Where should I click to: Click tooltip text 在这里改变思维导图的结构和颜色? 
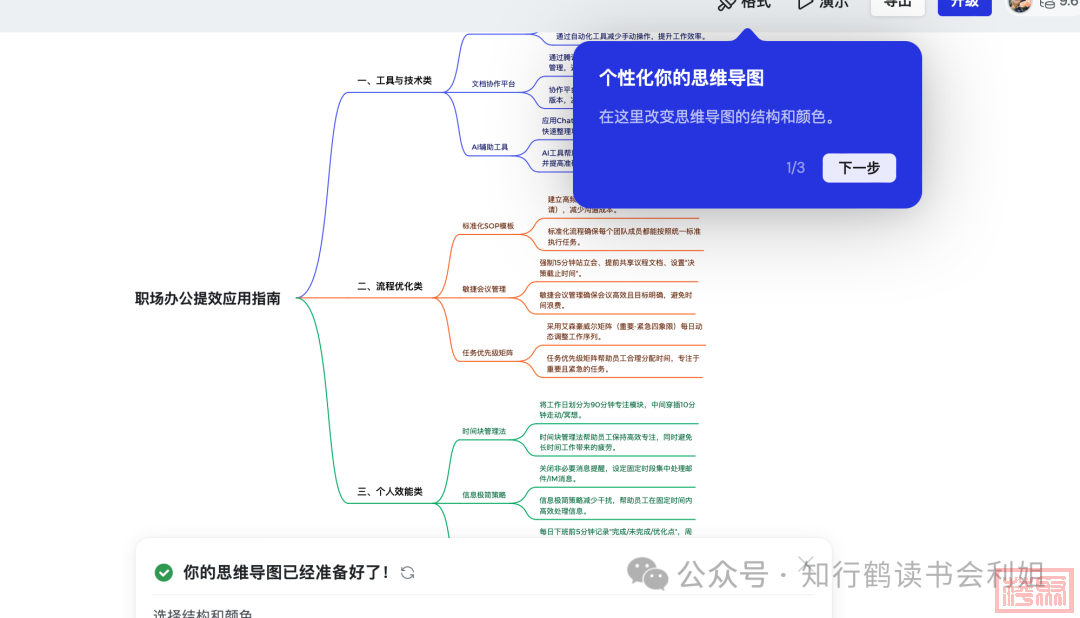pyautogui.click(x=717, y=117)
